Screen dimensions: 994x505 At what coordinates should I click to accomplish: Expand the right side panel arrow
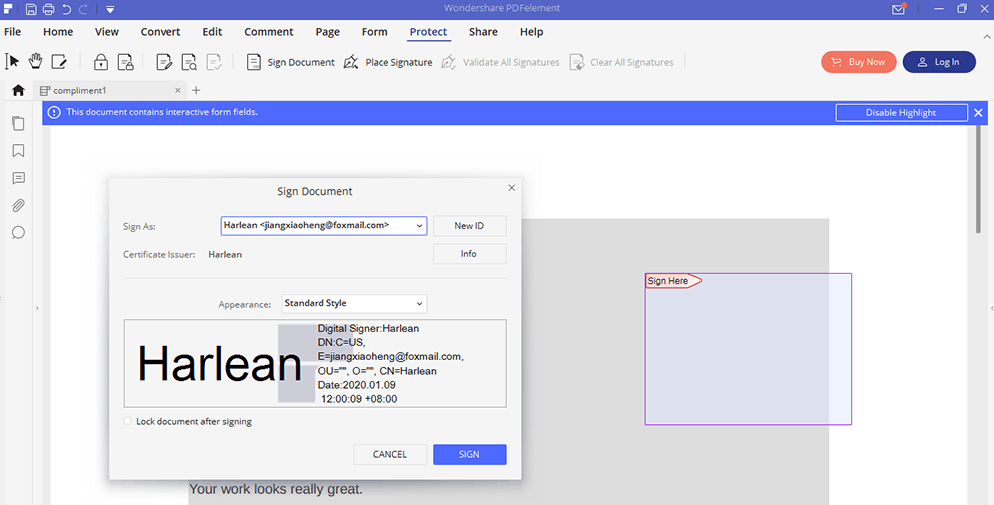point(991,308)
